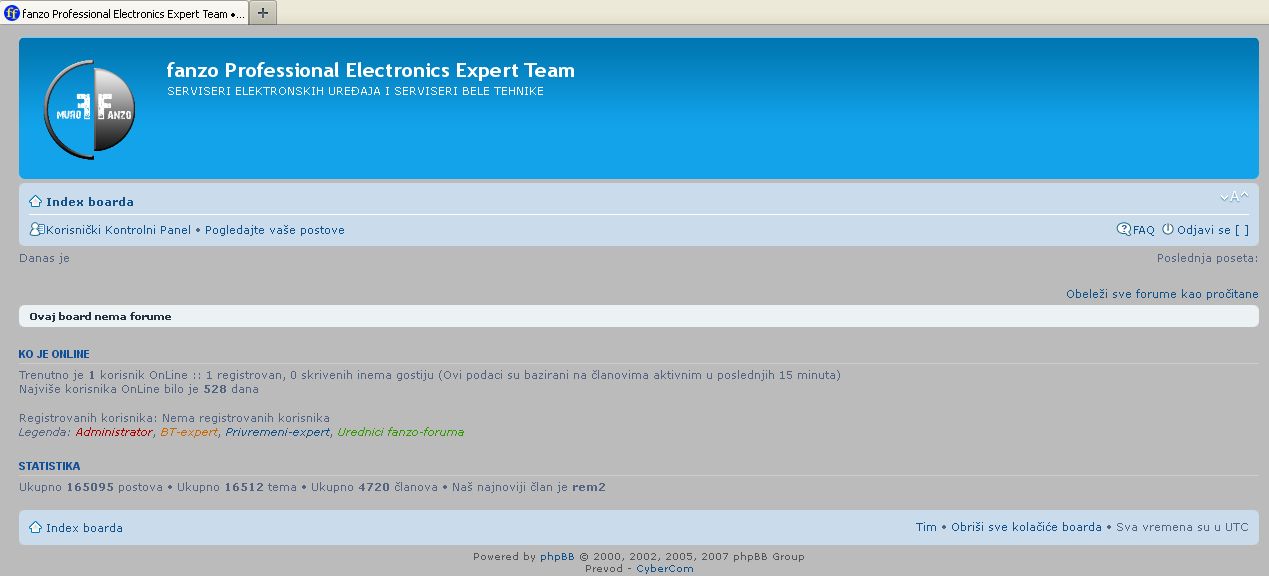The height and width of the screenshot is (576, 1269).
Task: Open Pogledajte vaše postove link
Action: pyautogui.click(x=275, y=230)
